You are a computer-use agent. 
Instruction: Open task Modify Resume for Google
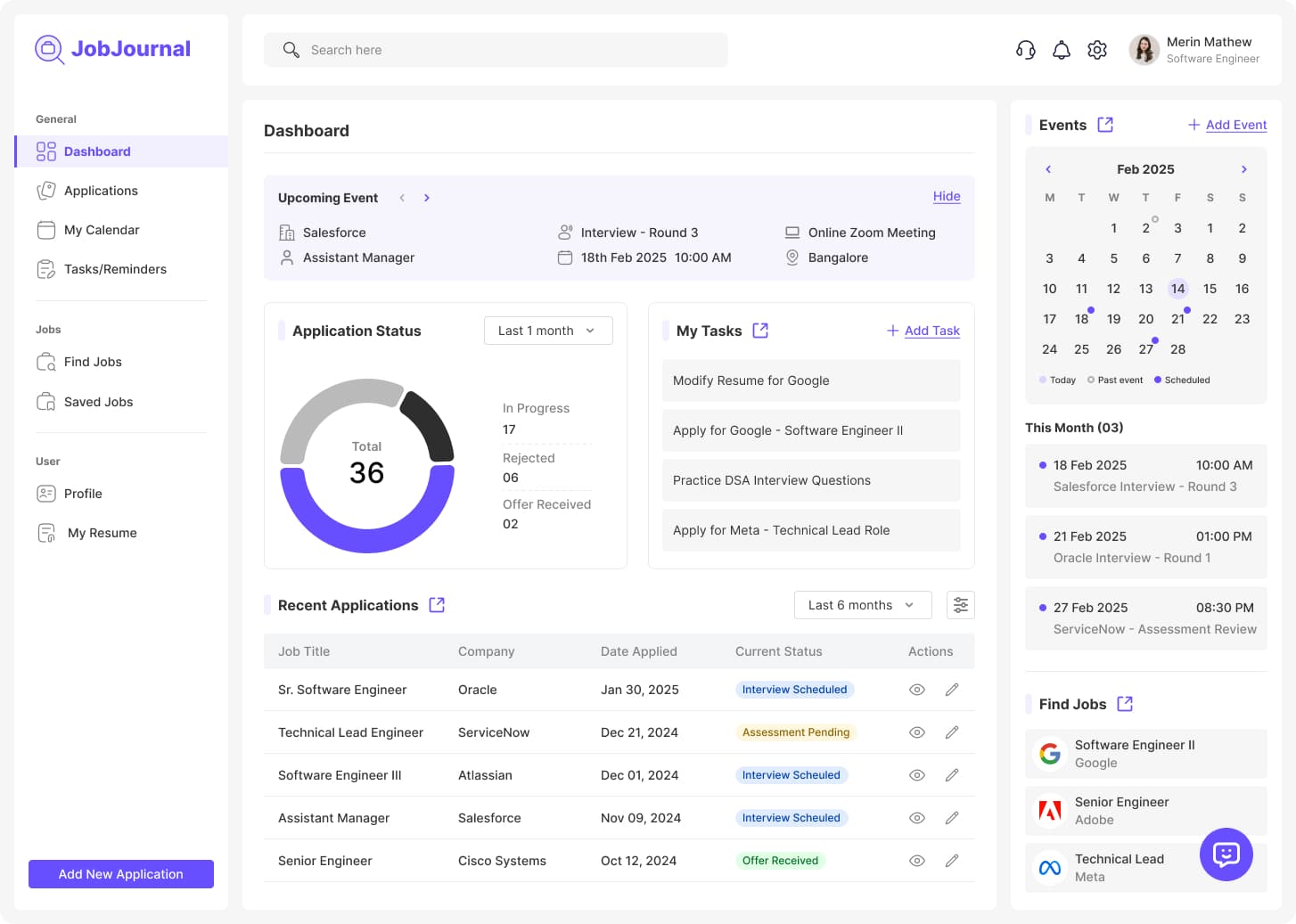(811, 380)
